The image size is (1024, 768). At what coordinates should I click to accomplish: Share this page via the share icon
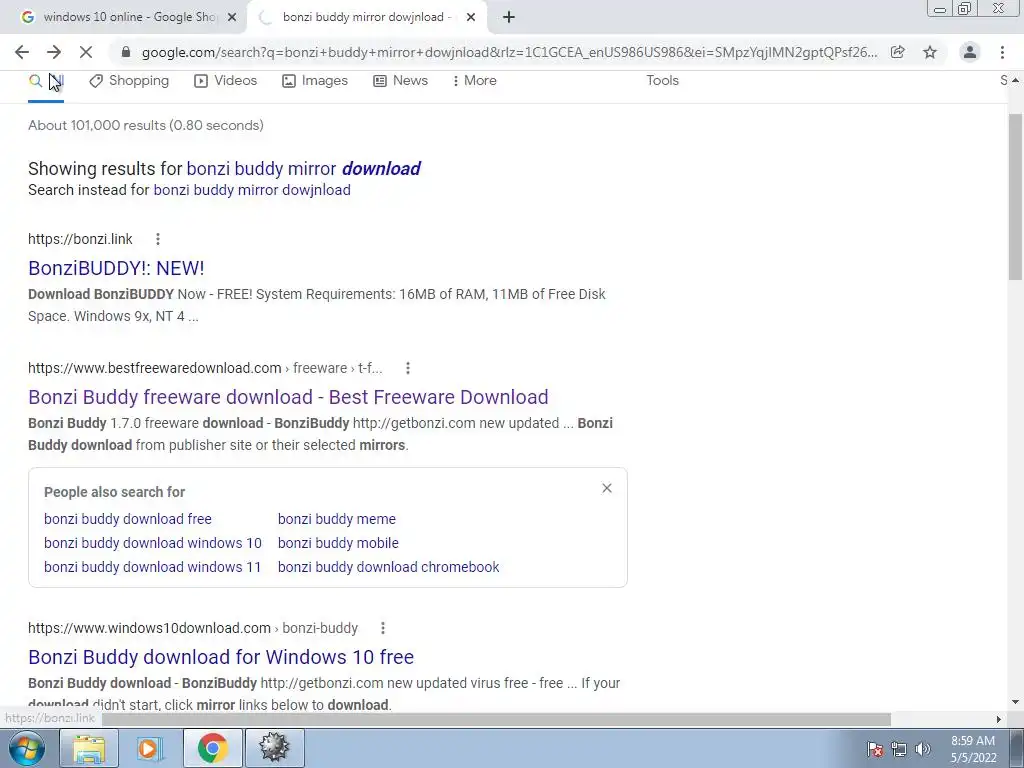[x=898, y=52]
